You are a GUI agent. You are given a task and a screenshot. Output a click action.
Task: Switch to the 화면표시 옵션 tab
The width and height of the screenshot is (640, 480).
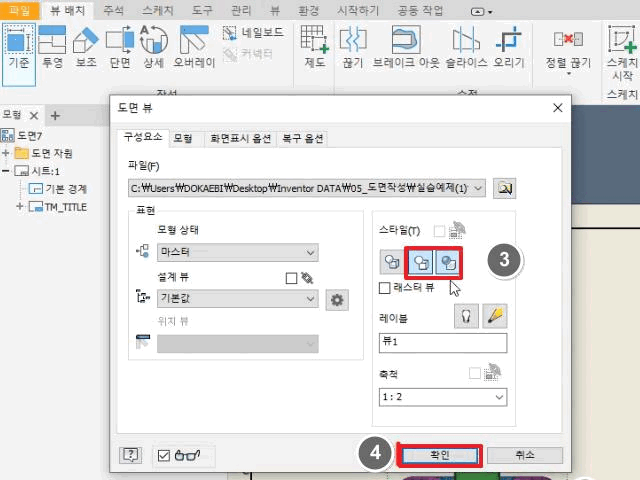[x=240, y=138]
